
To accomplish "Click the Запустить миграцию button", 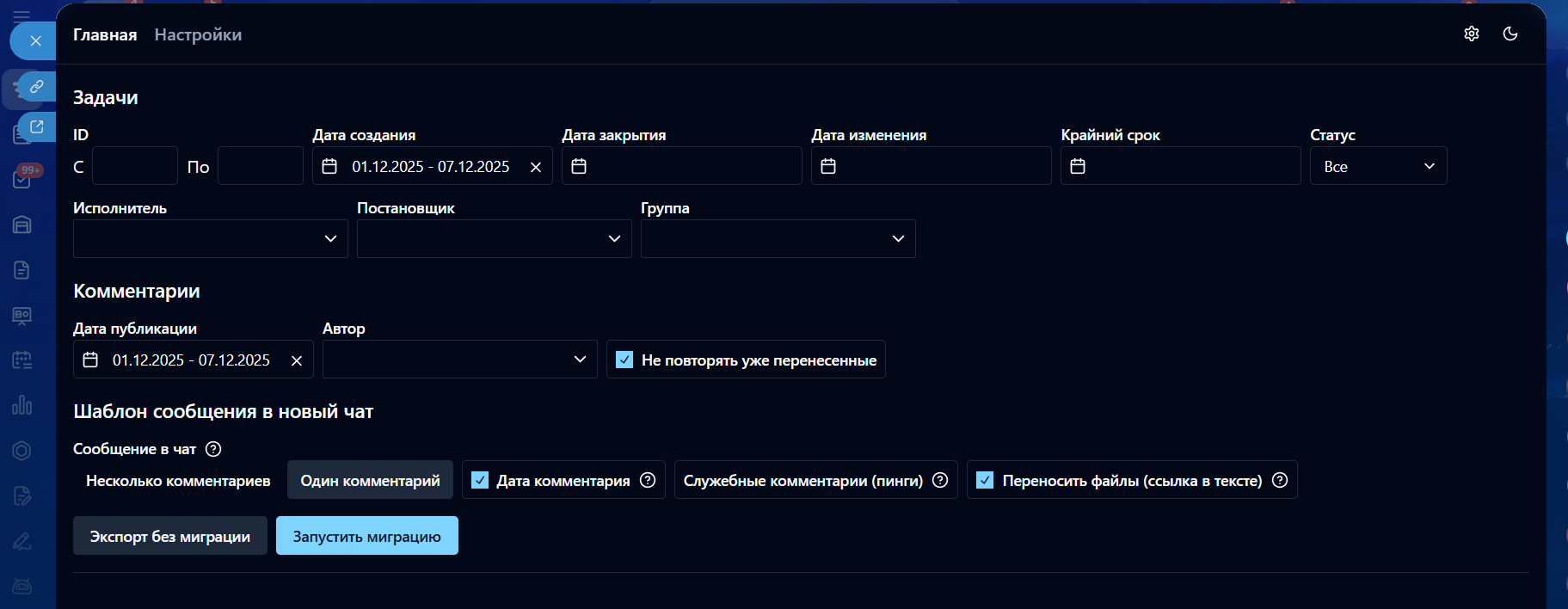I will (366, 536).
